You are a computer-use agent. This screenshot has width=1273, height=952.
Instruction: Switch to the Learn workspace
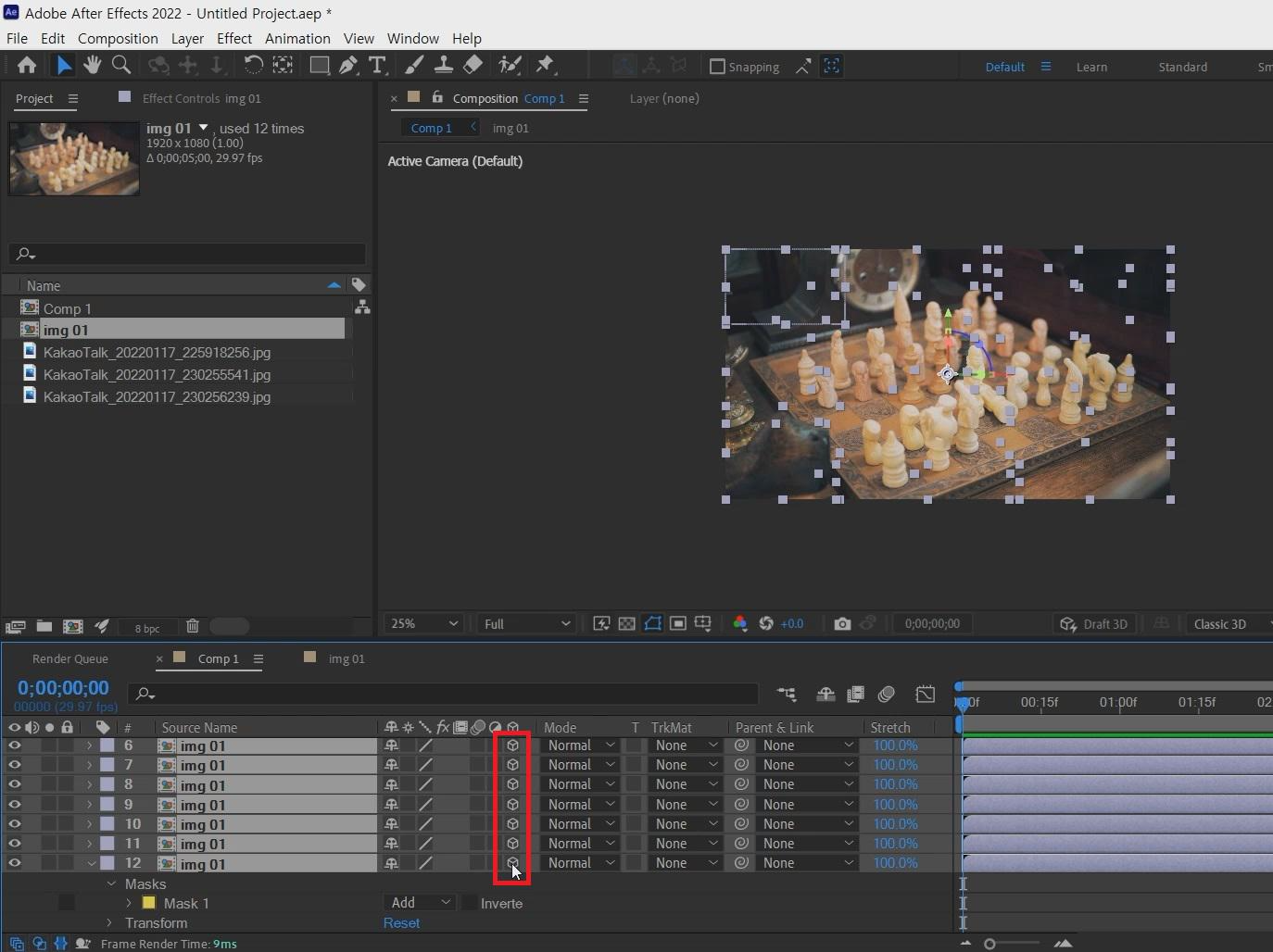pos(1091,67)
